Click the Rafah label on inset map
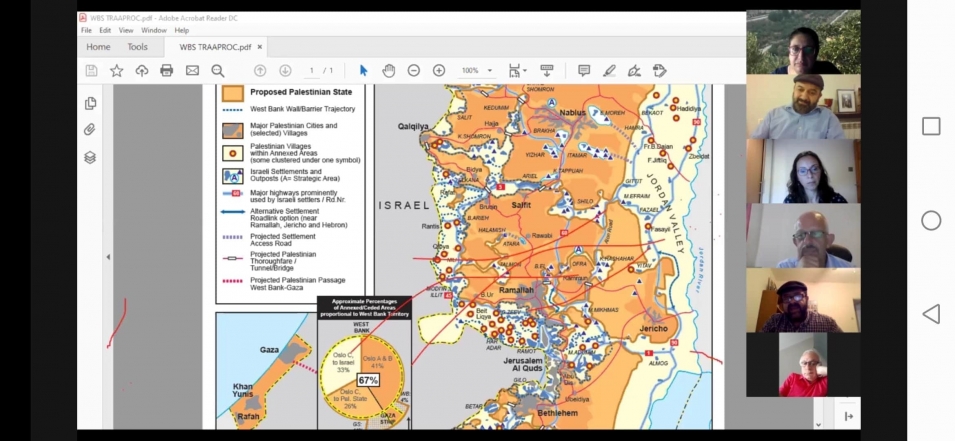This screenshot has width=955, height=441. pos(248,417)
